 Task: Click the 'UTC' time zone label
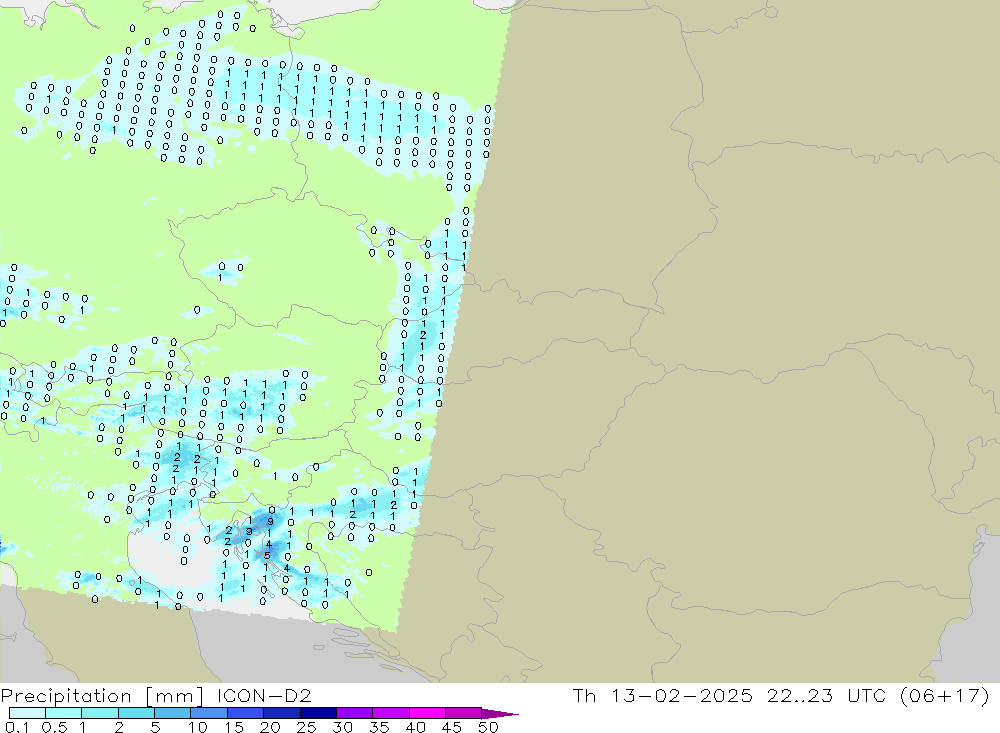click(x=867, y=695)
